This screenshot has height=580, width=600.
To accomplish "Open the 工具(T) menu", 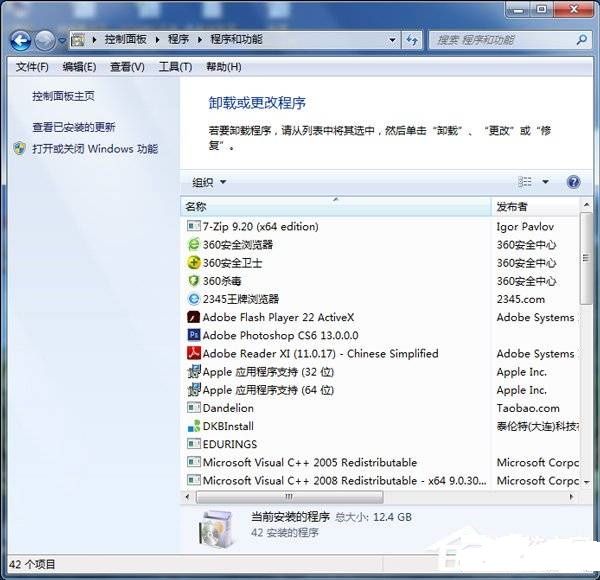I will pyautogui.click(x=175, y=67).
